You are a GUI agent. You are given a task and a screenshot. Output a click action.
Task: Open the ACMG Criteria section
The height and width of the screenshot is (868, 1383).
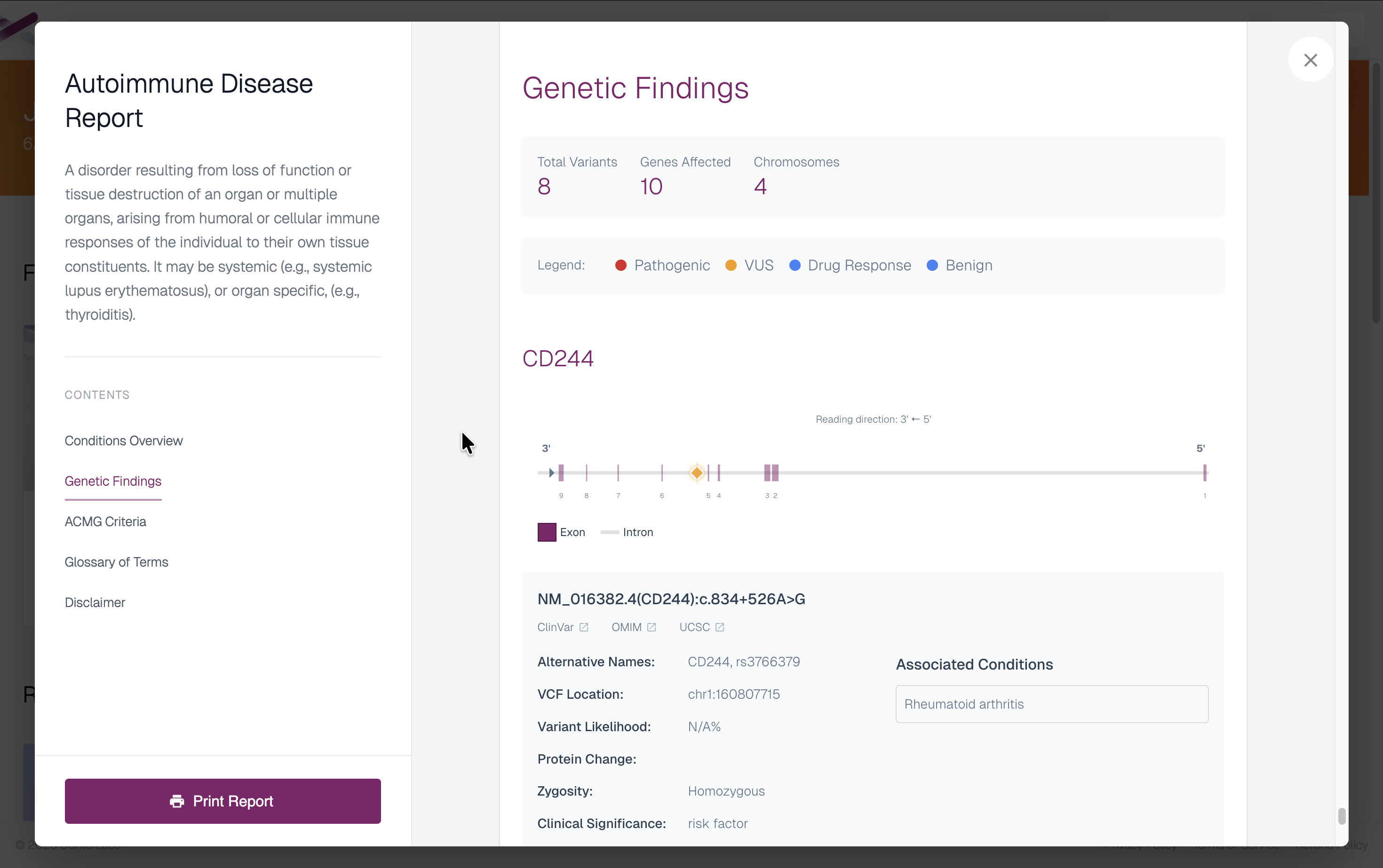tap(105, 521)
